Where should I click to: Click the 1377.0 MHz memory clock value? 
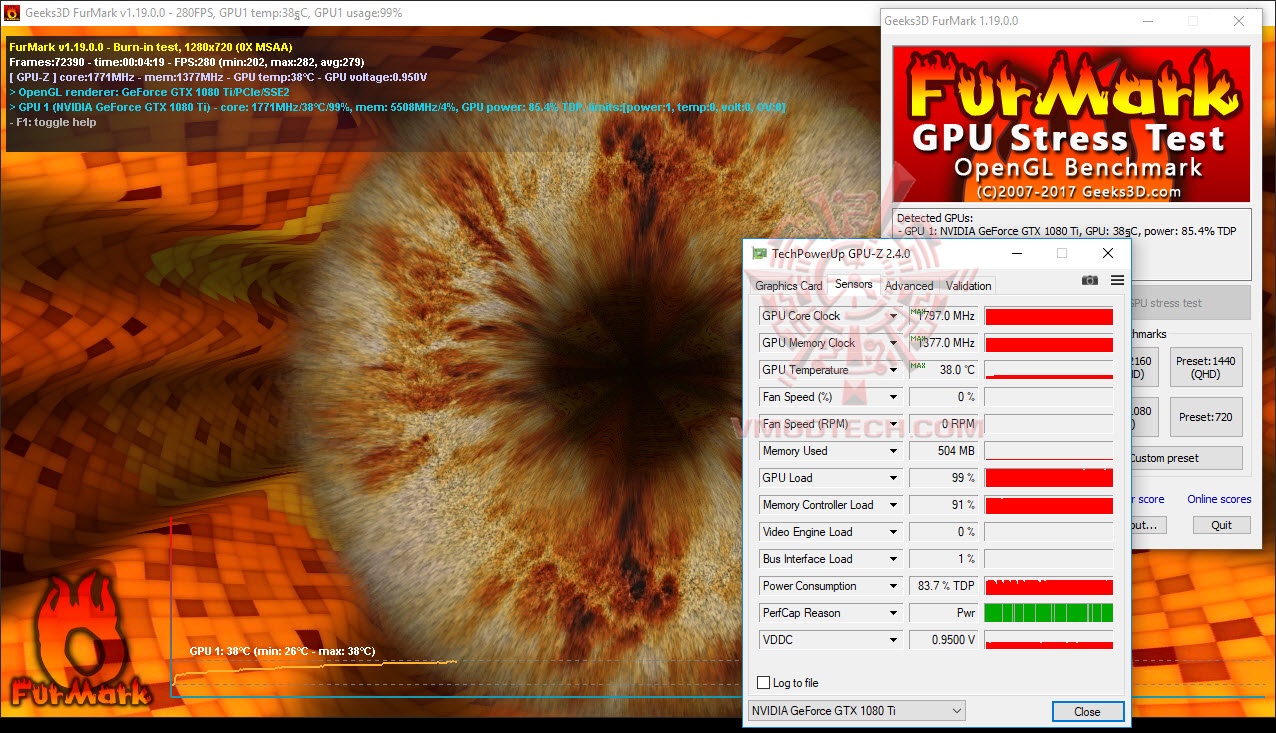click(943, 343)
